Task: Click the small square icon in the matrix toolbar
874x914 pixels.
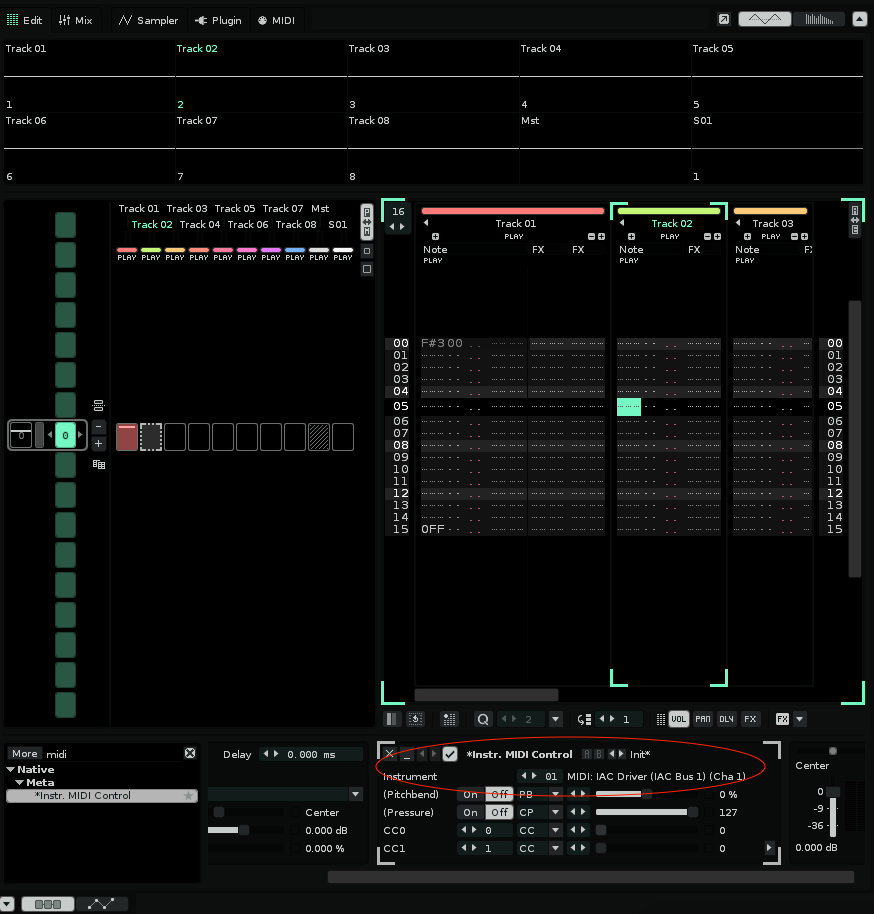Action: click(x=367, y=251)
